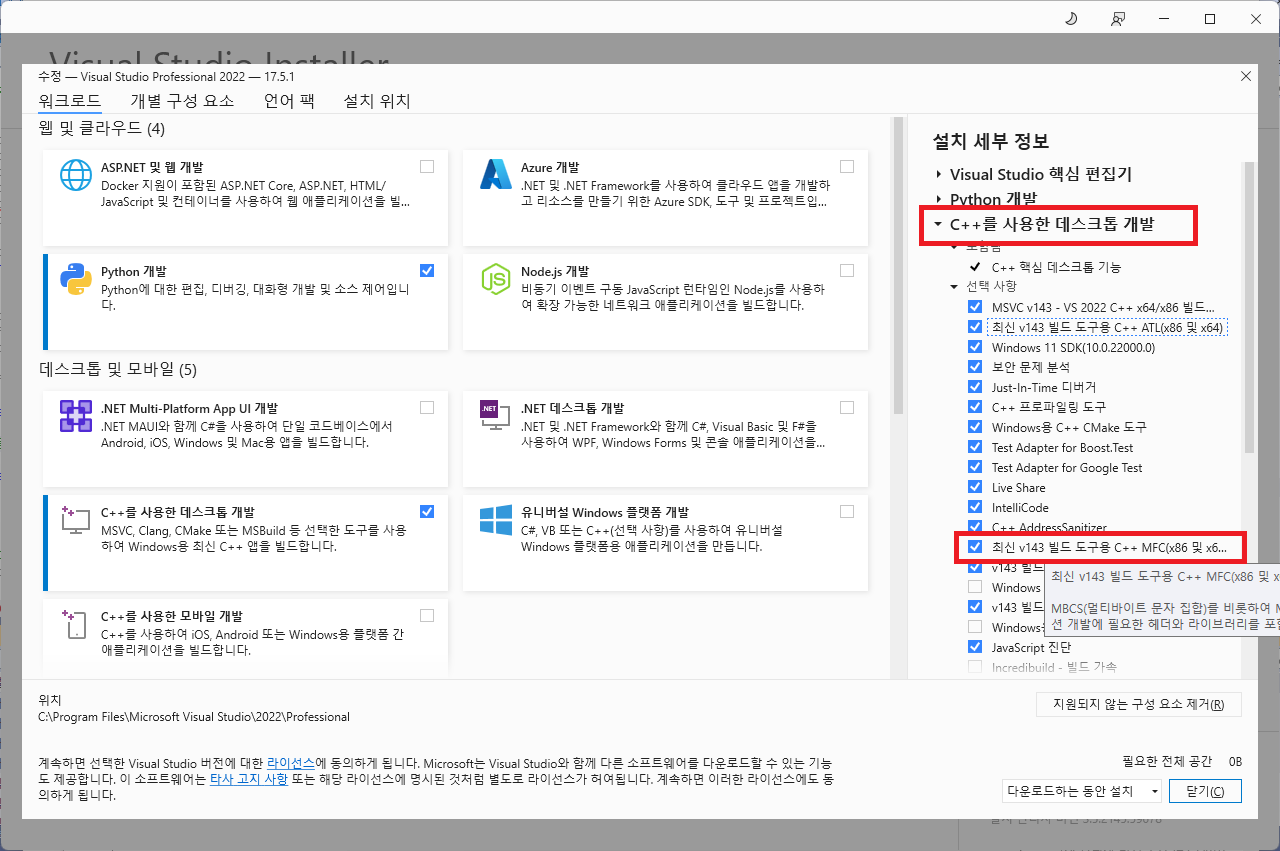Click Remove unsupported components button

(x=1139, y=704)
